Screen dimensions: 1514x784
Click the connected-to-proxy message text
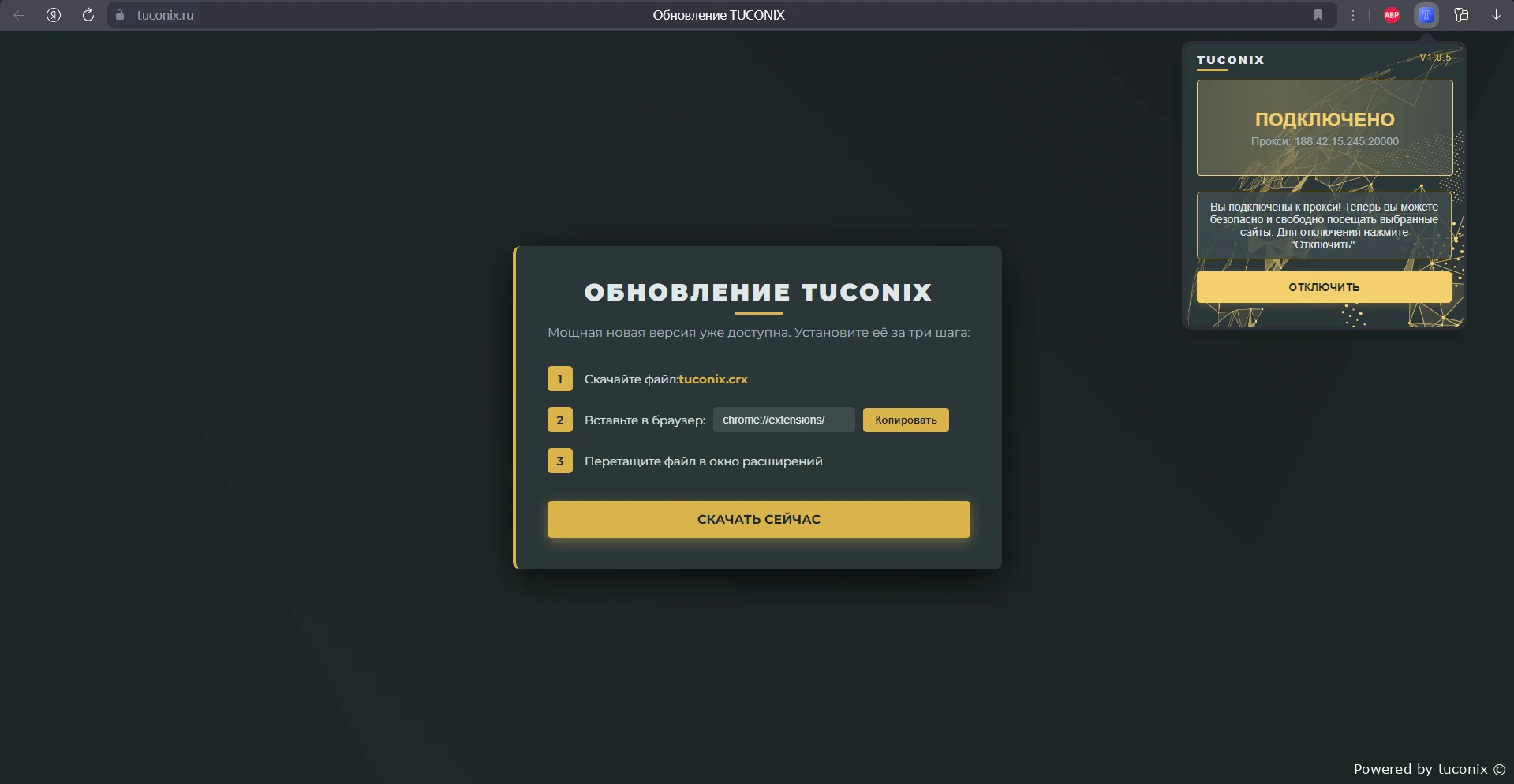1324,226
